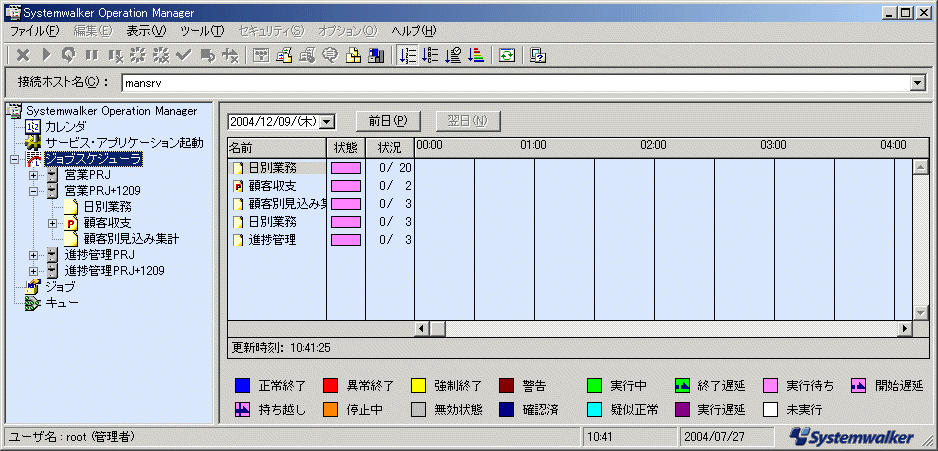Click the ジョブ folder icon in tree

[33, 287]
